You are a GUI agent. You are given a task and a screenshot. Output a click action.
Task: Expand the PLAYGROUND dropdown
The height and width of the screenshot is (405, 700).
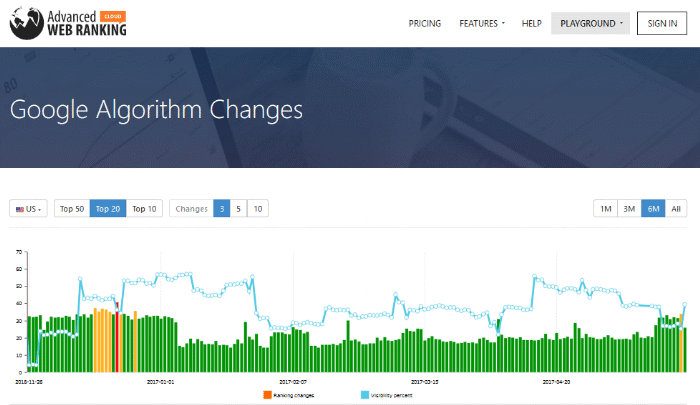tap(591, 23)
